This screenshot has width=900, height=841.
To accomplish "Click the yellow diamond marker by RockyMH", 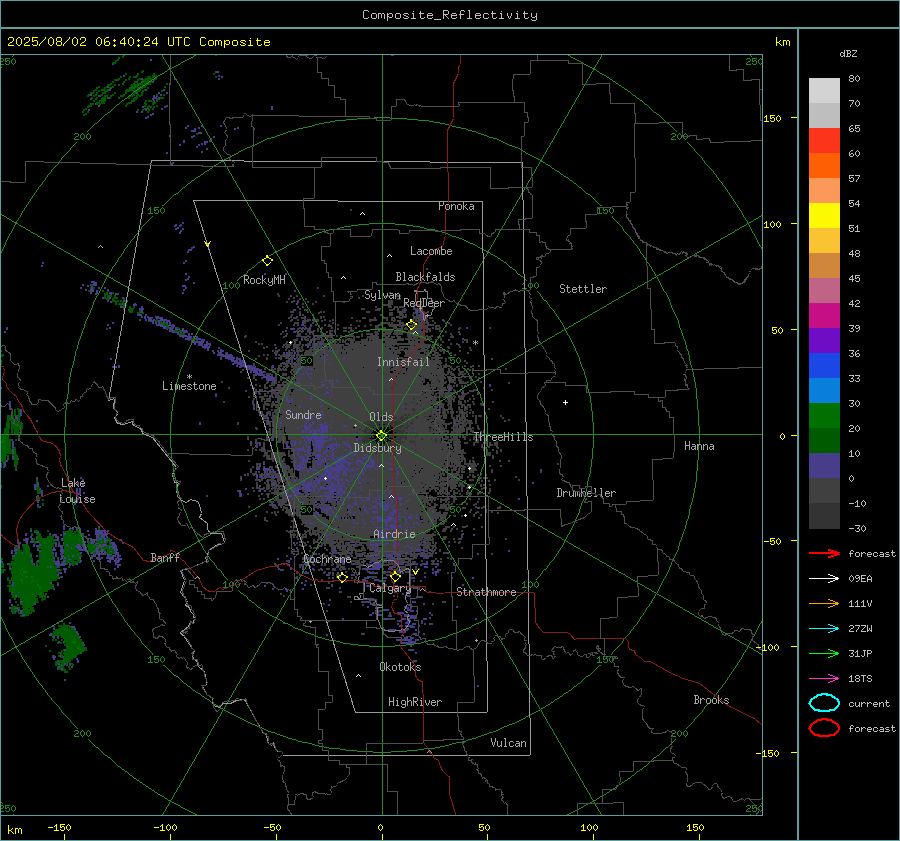I will click(267, 261).
